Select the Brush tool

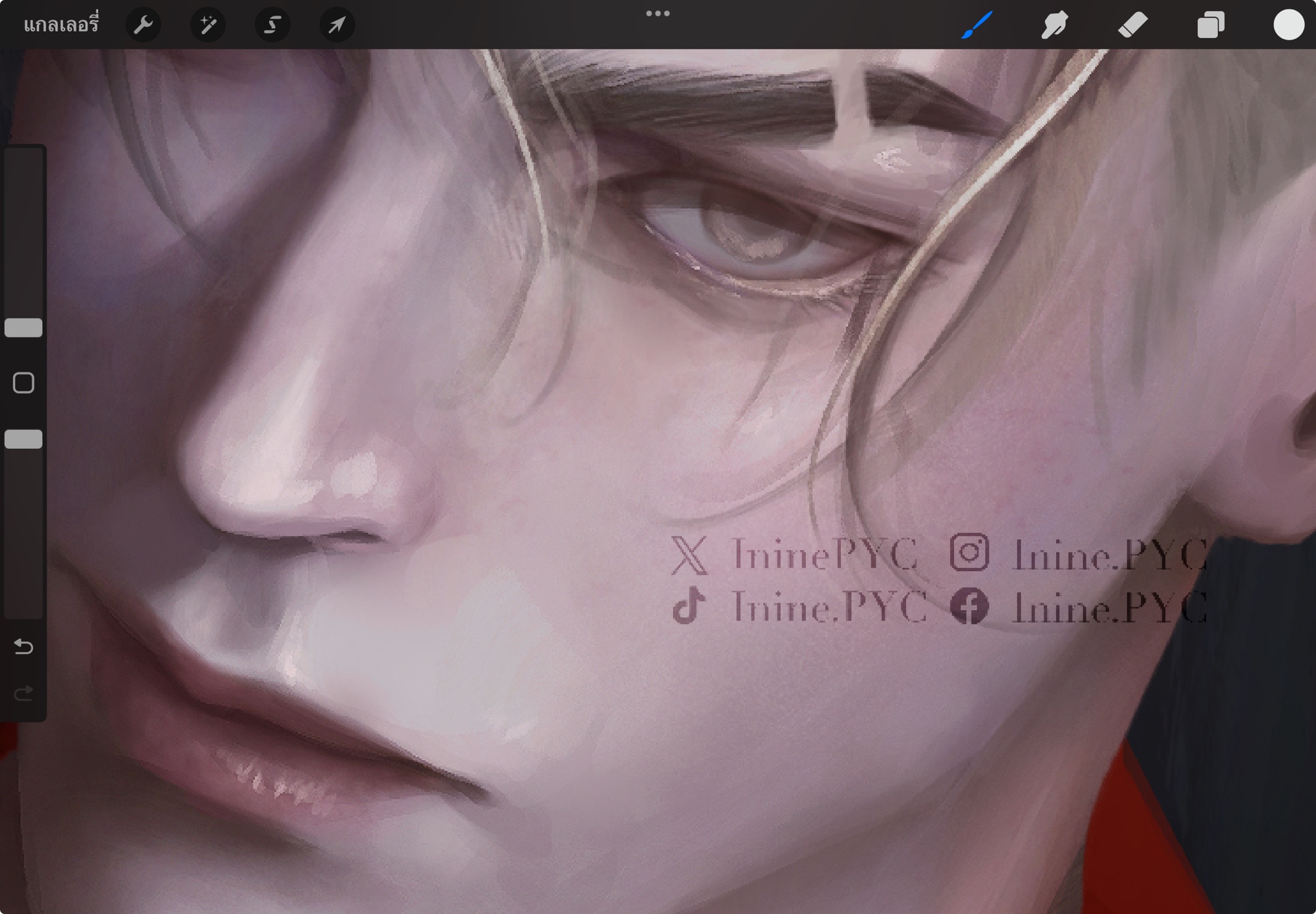tap(976, 25)
